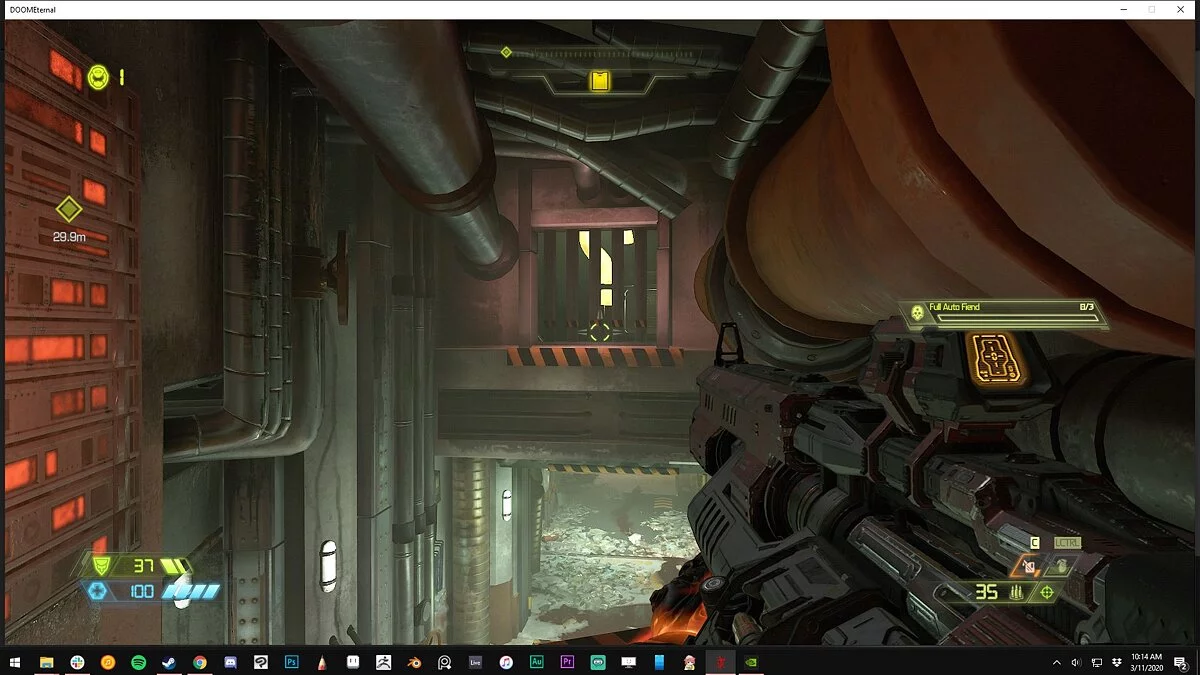Screen dimensions: 1200x675
Task: Click the Full Auto Fiend skull icon
Action: coord(917,313)
